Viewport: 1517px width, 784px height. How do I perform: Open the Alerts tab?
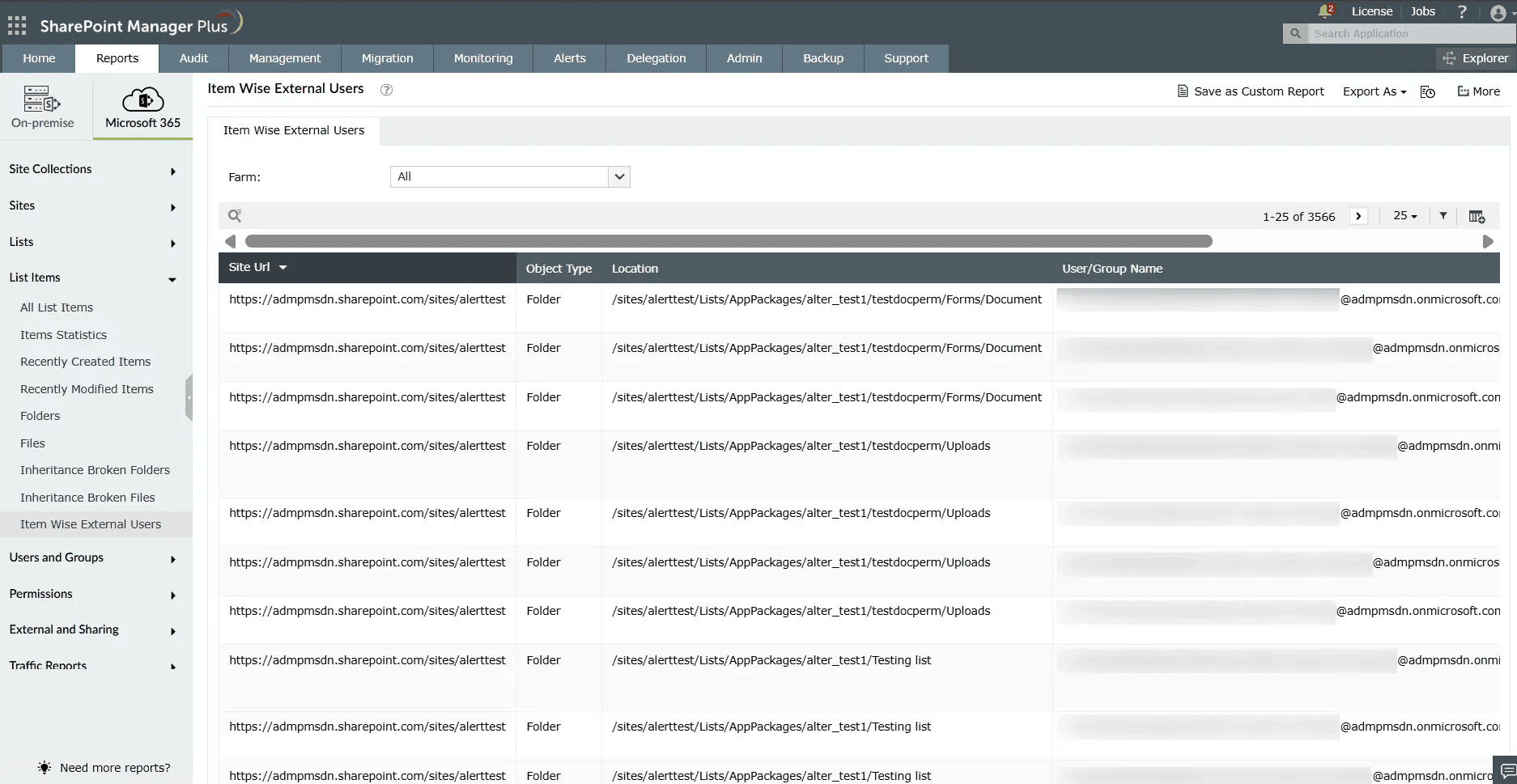[570, 58]
